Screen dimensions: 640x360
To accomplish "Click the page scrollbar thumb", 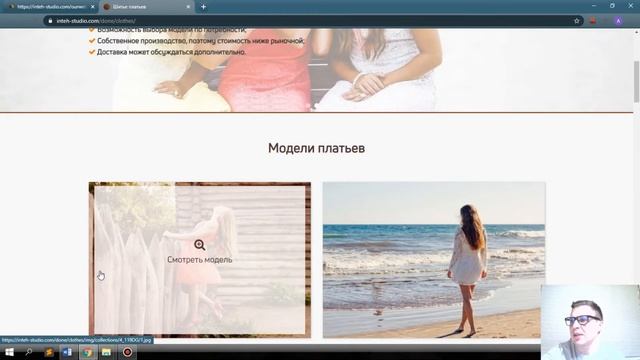I will click(x=636, y=82).
